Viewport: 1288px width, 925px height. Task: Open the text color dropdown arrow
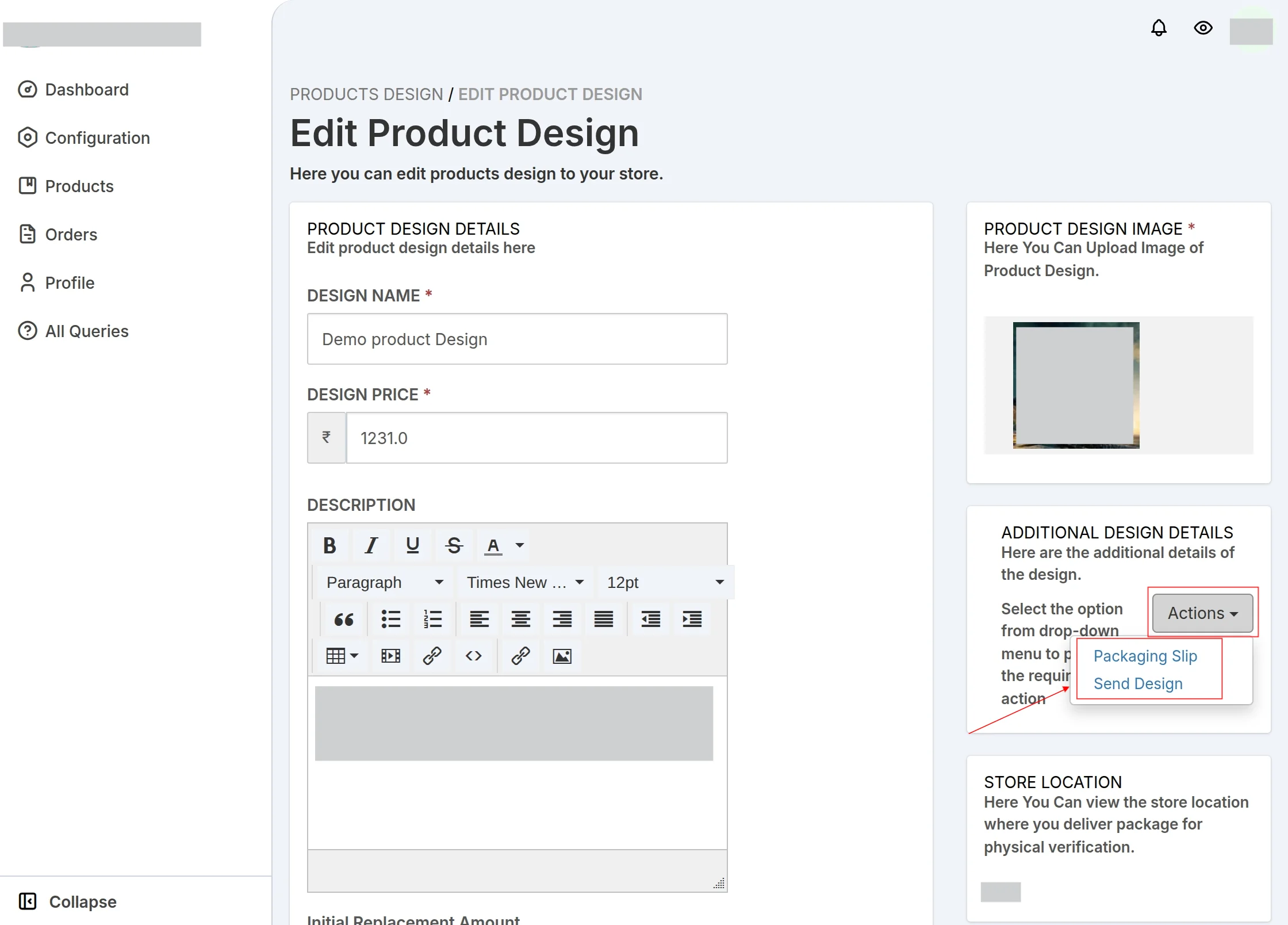tap(520, 545)
